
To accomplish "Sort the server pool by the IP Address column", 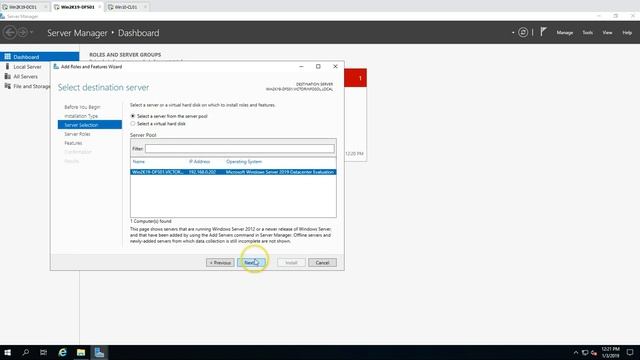I will pos(200,162).
